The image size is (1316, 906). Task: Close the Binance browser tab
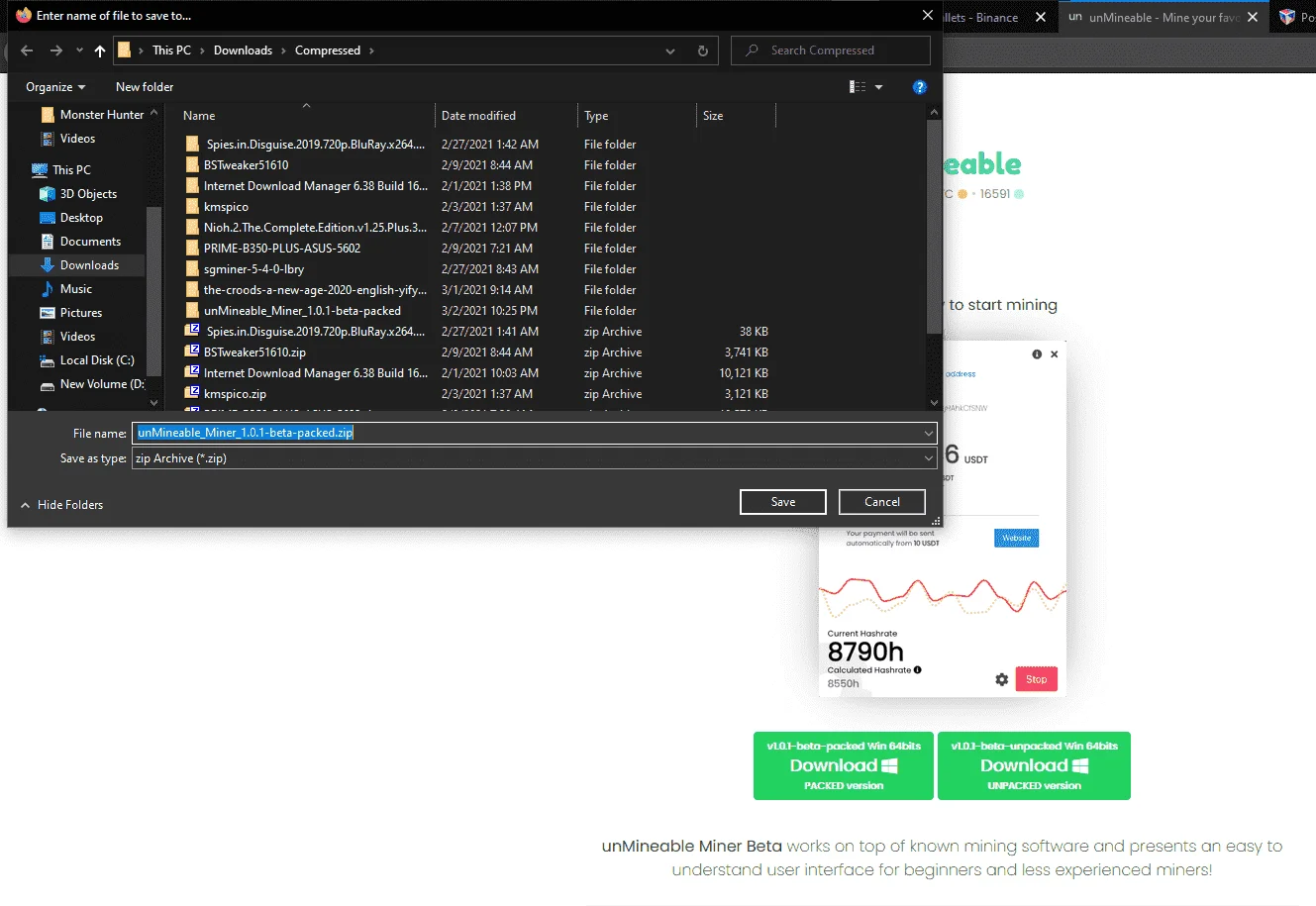click(1041, 17)
